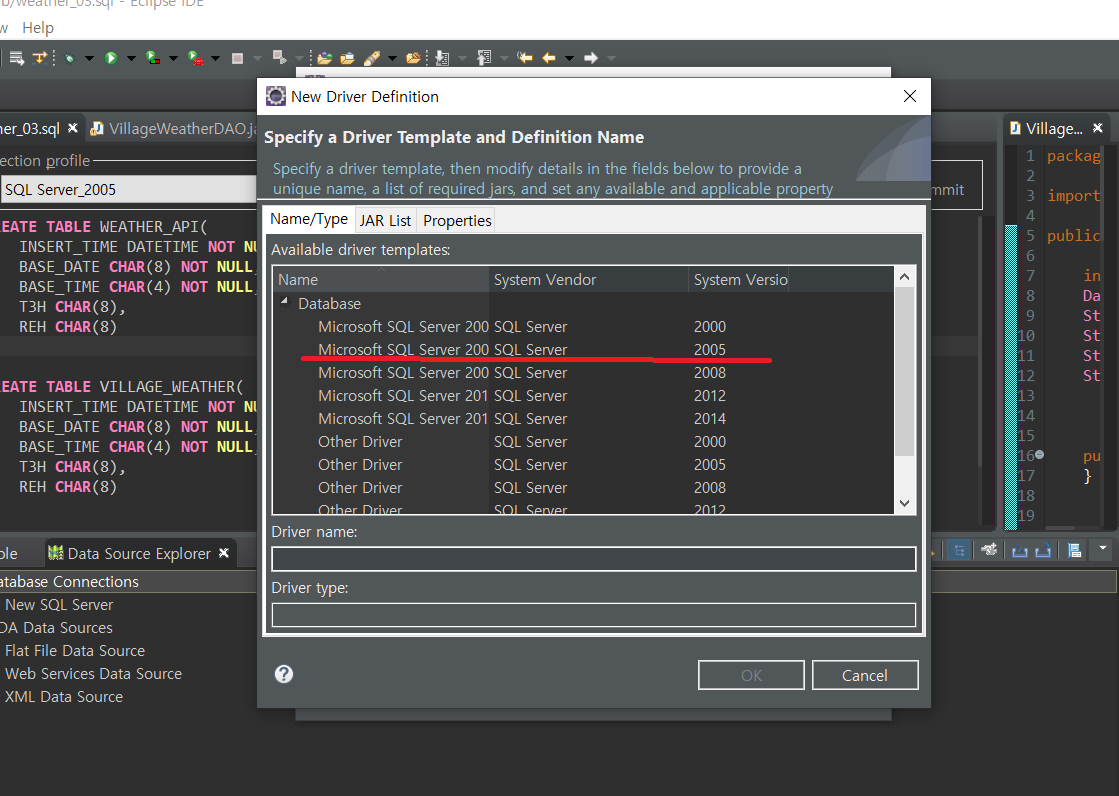Viewport: 1119px width, 796px height.
Task: Collapse the Database tree node
Action: coord(285,302)
